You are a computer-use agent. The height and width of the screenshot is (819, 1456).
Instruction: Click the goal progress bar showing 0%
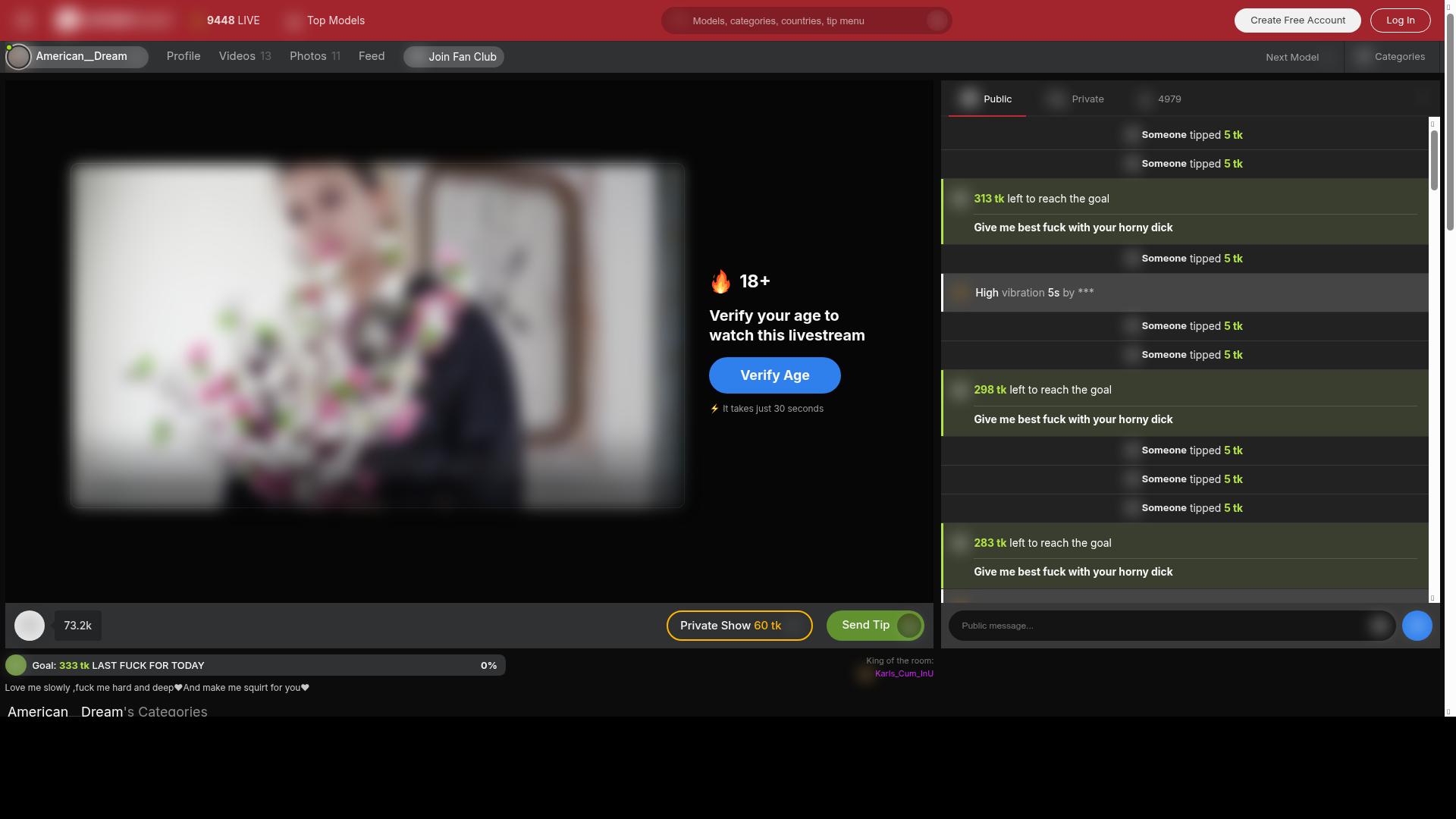pos(303,665)
